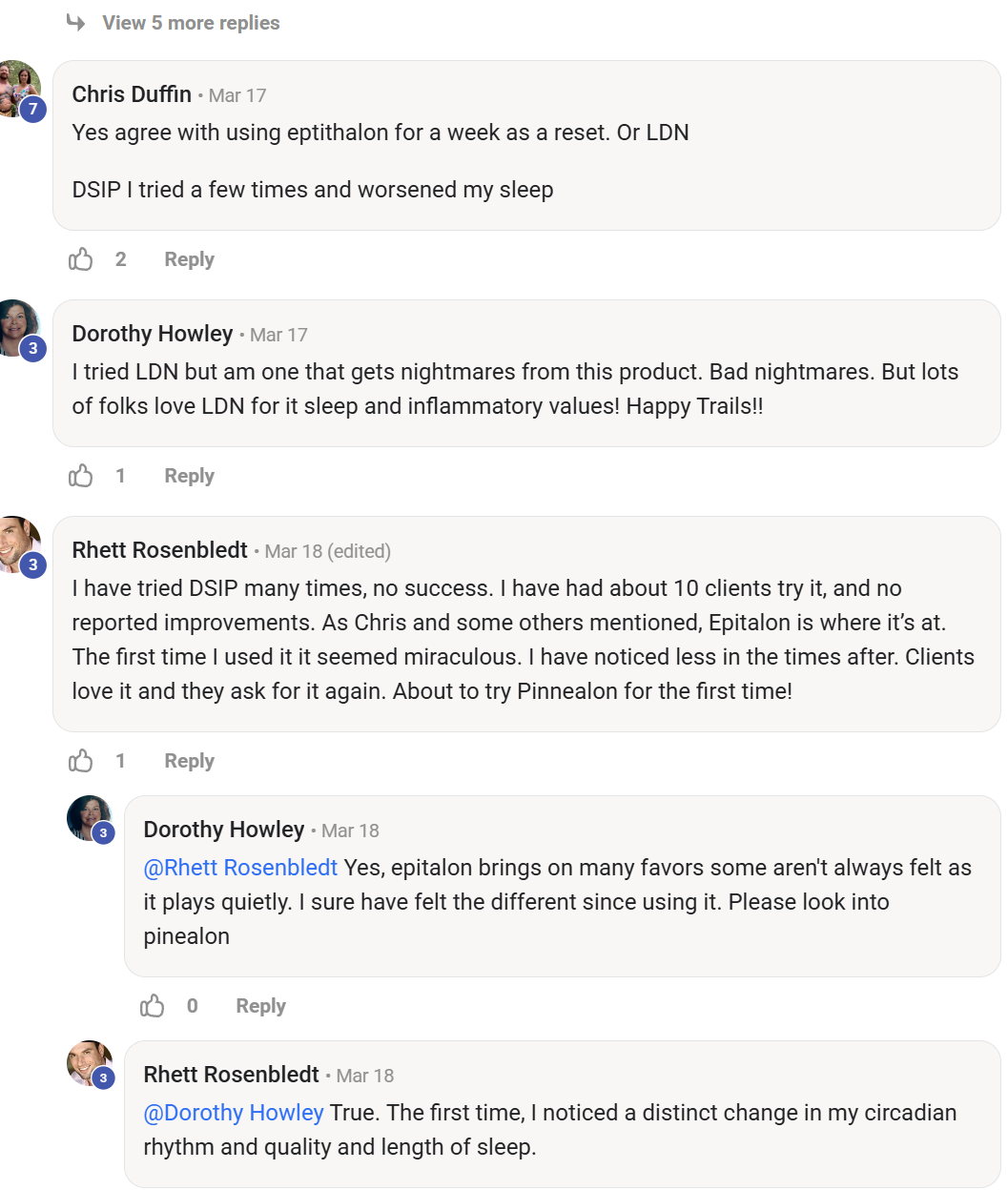Like Chris Duffin's comment with thumbs-up

point(81,259)
